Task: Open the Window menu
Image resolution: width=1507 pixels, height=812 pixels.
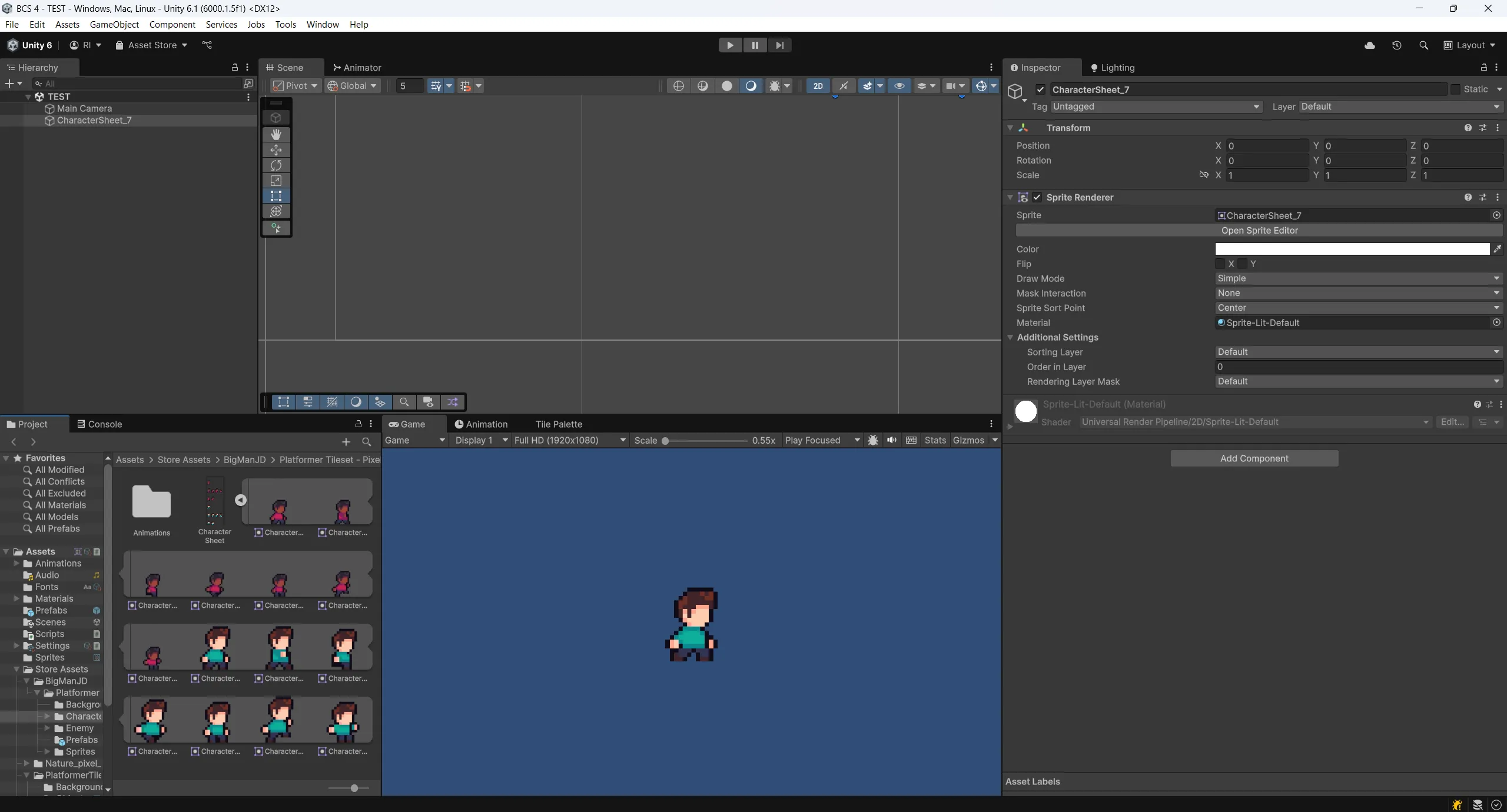Action: coord(323,24)
